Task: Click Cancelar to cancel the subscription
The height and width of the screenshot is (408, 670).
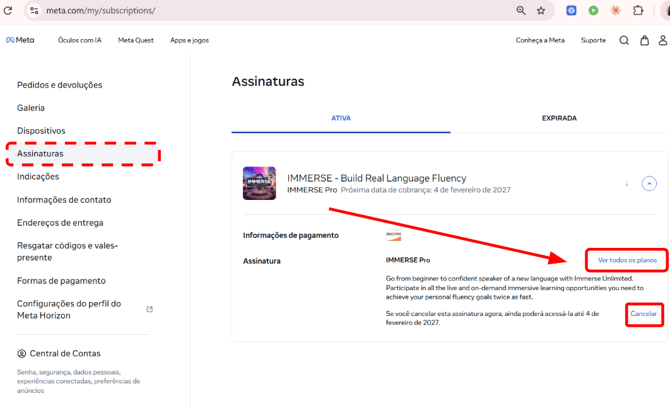Action: [x=644, y=314]
